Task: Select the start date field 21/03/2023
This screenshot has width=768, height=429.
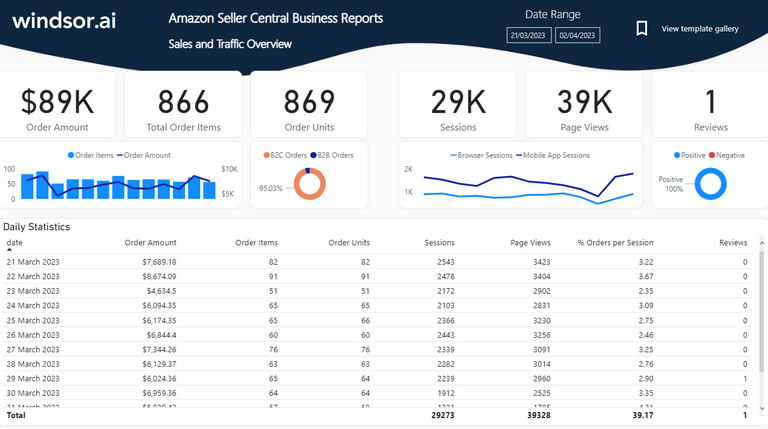Action: [528, 35]
